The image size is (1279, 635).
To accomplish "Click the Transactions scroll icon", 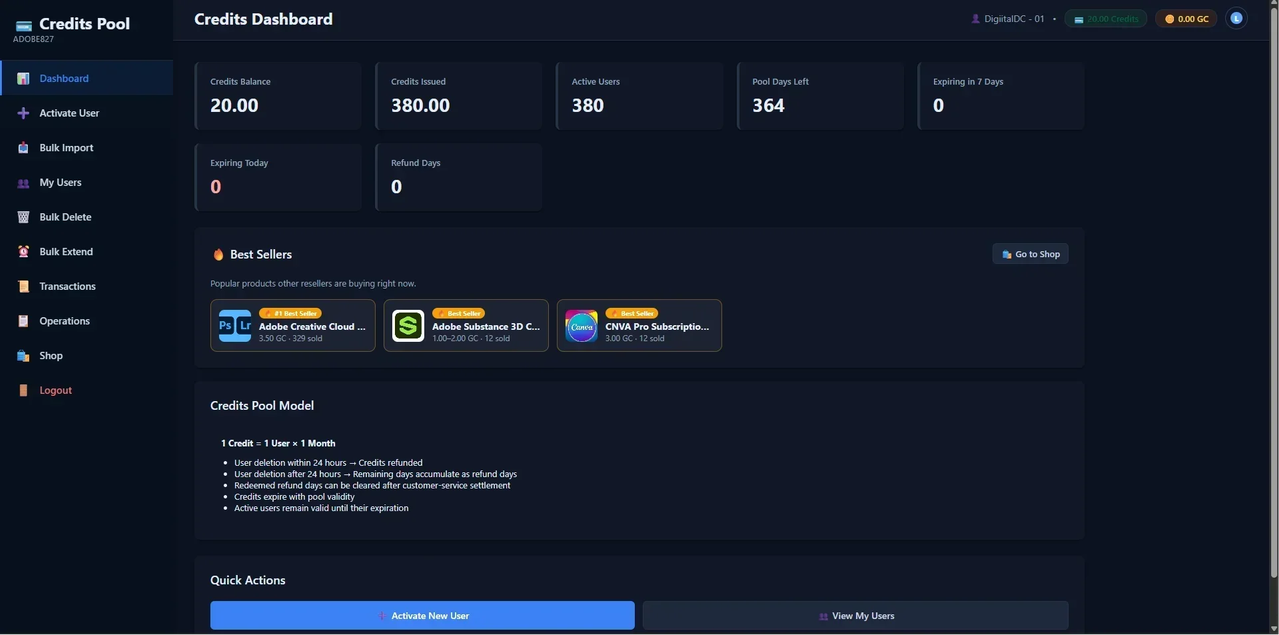I will point(23,287).
